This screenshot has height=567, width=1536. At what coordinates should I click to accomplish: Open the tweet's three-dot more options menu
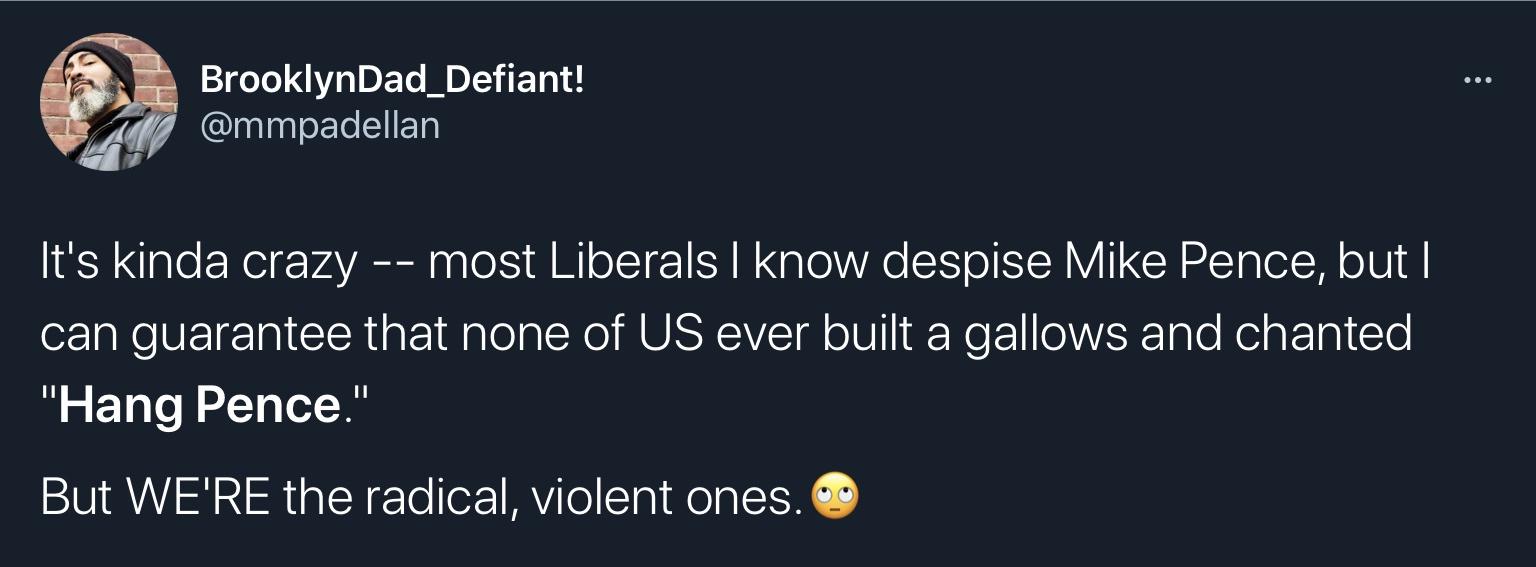coord(1476,81)
